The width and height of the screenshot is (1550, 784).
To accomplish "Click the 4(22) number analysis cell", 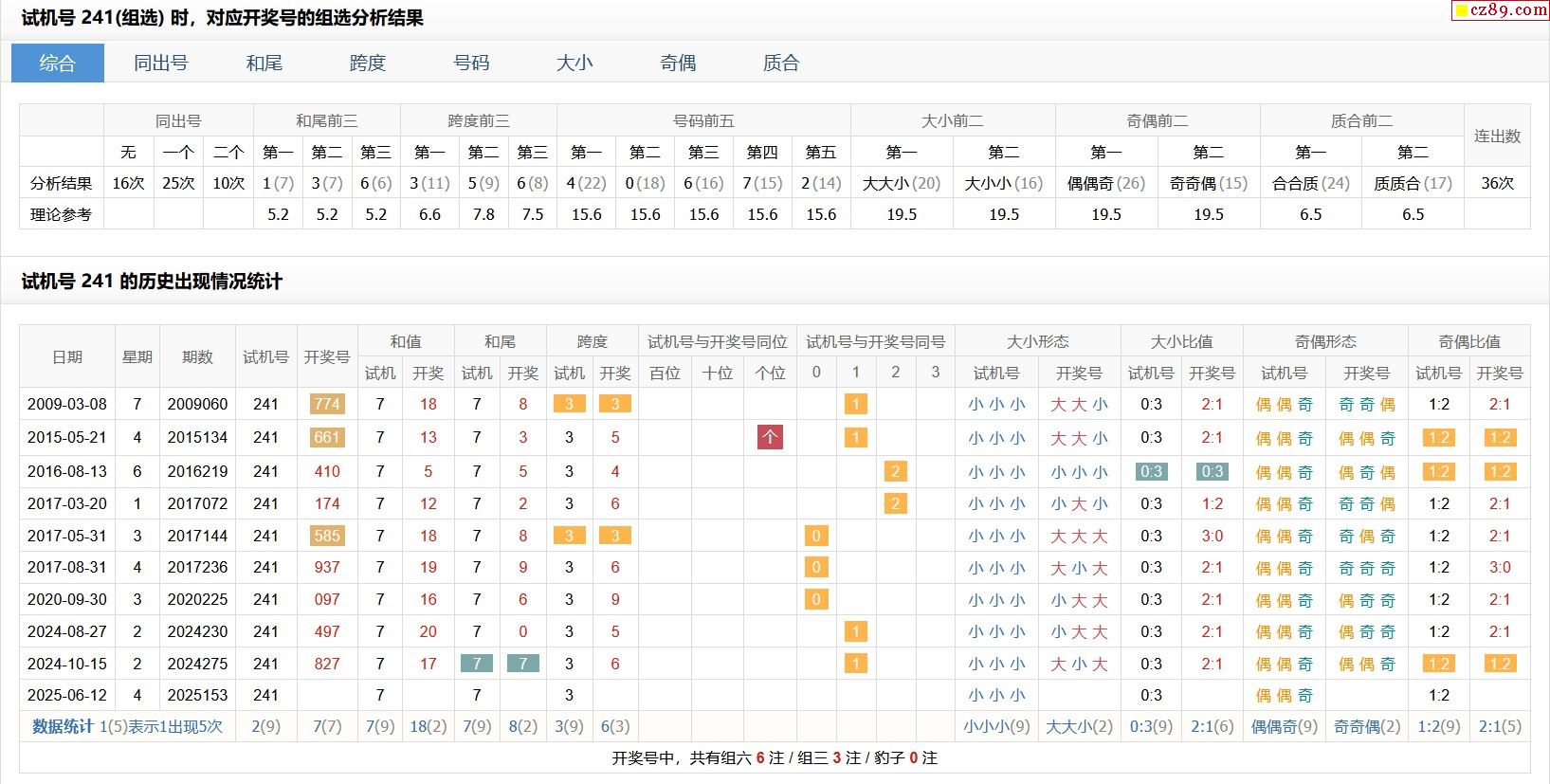I will point(587,183).
